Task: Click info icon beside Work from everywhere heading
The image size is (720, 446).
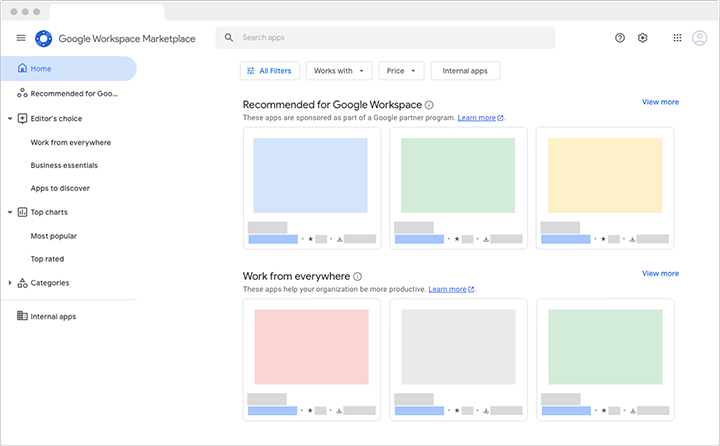Action: pos(357,276)
